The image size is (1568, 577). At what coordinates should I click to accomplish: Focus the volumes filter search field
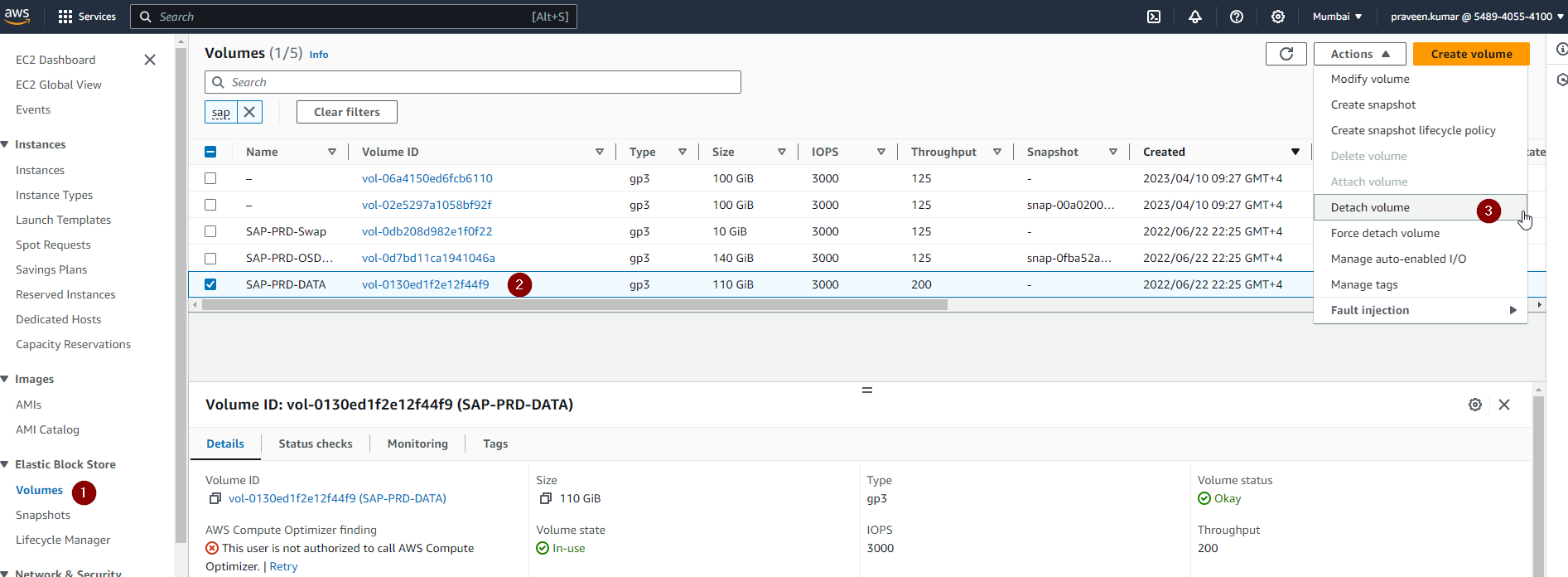pos(473,82)
